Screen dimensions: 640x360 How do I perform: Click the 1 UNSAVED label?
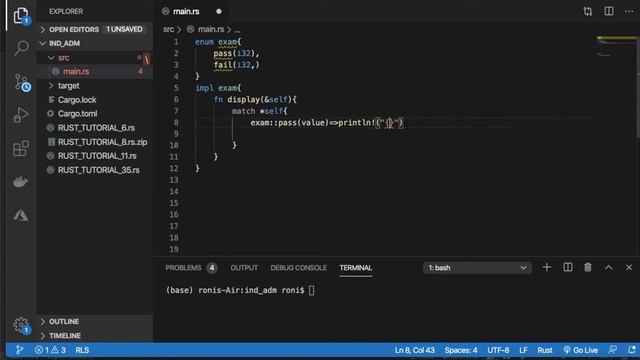click(124, 29)
